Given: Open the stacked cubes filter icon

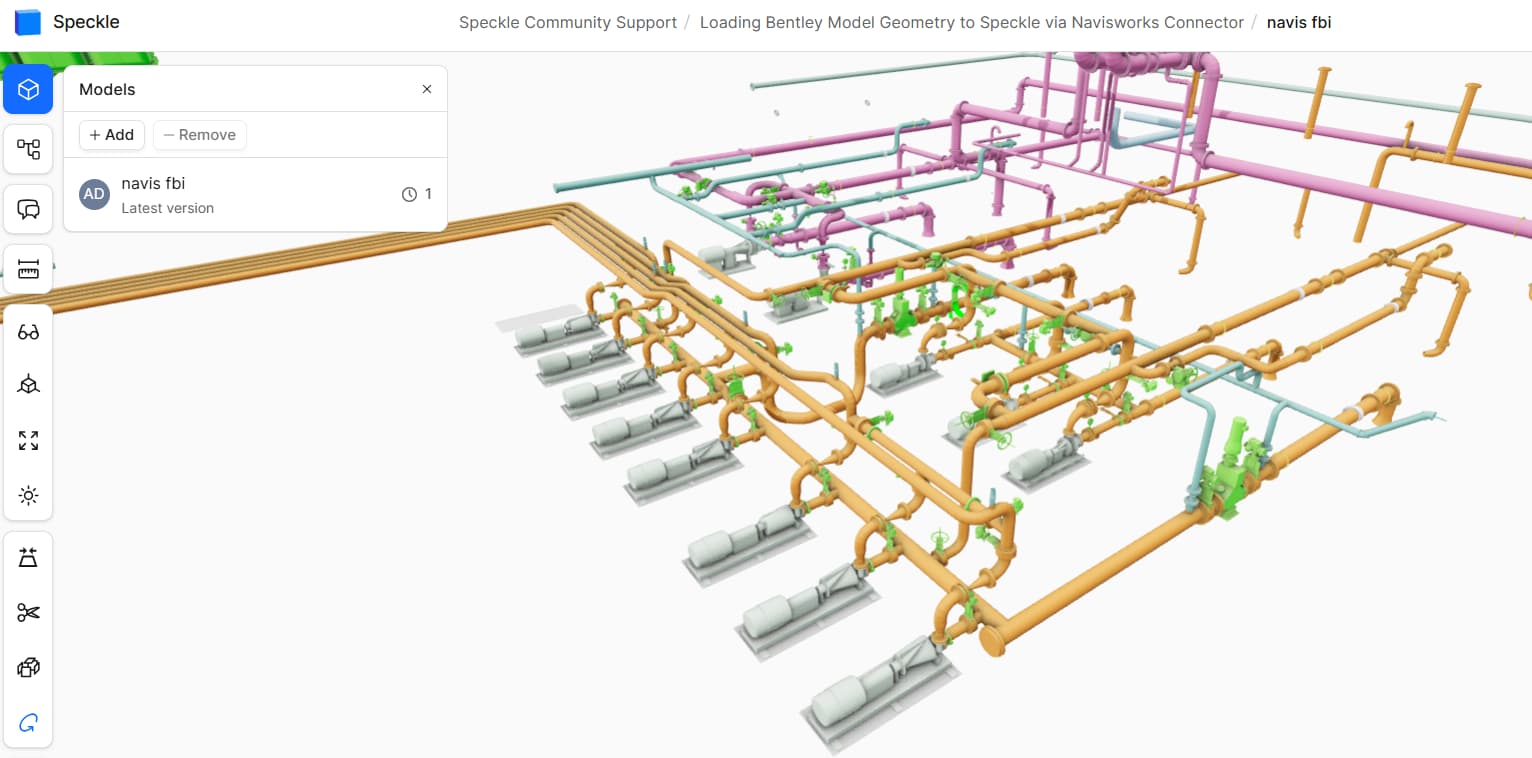Looking at the screenshot, I should point(28,667).
